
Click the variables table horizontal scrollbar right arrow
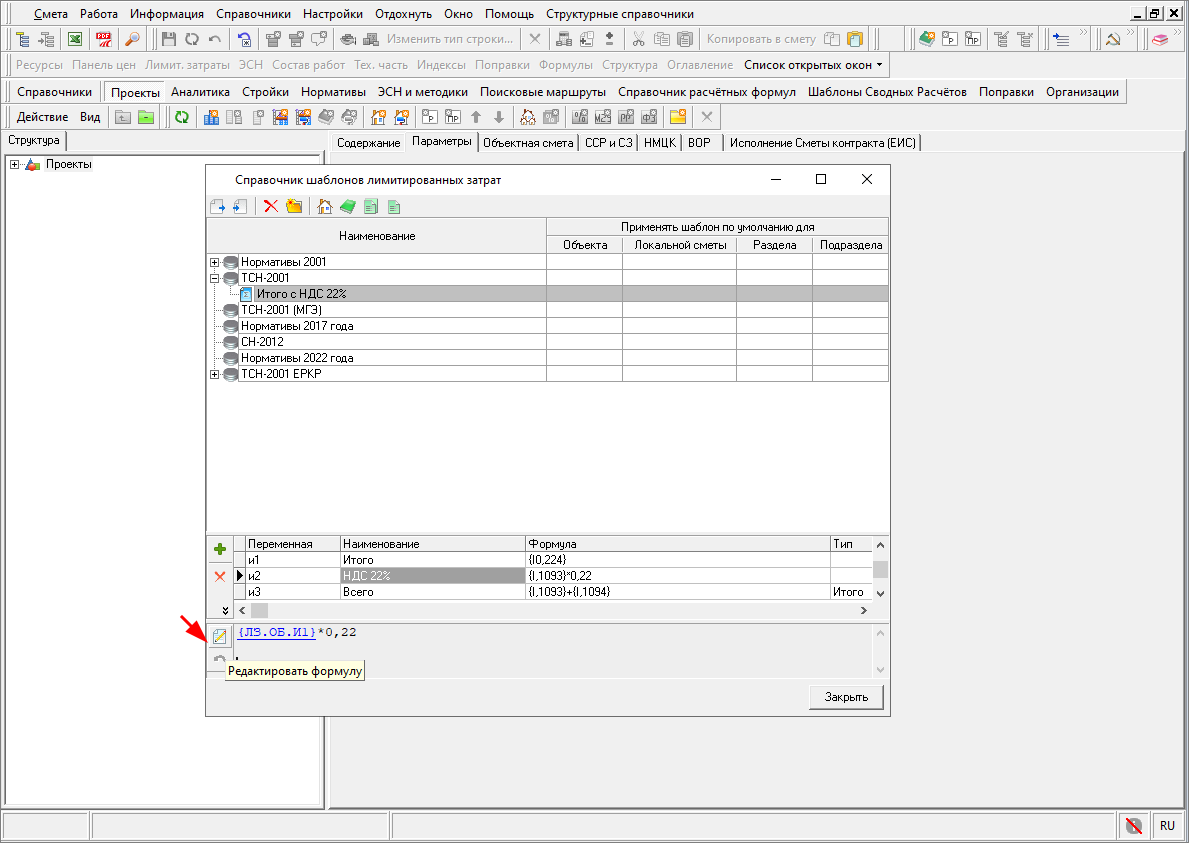click(864, 609)
